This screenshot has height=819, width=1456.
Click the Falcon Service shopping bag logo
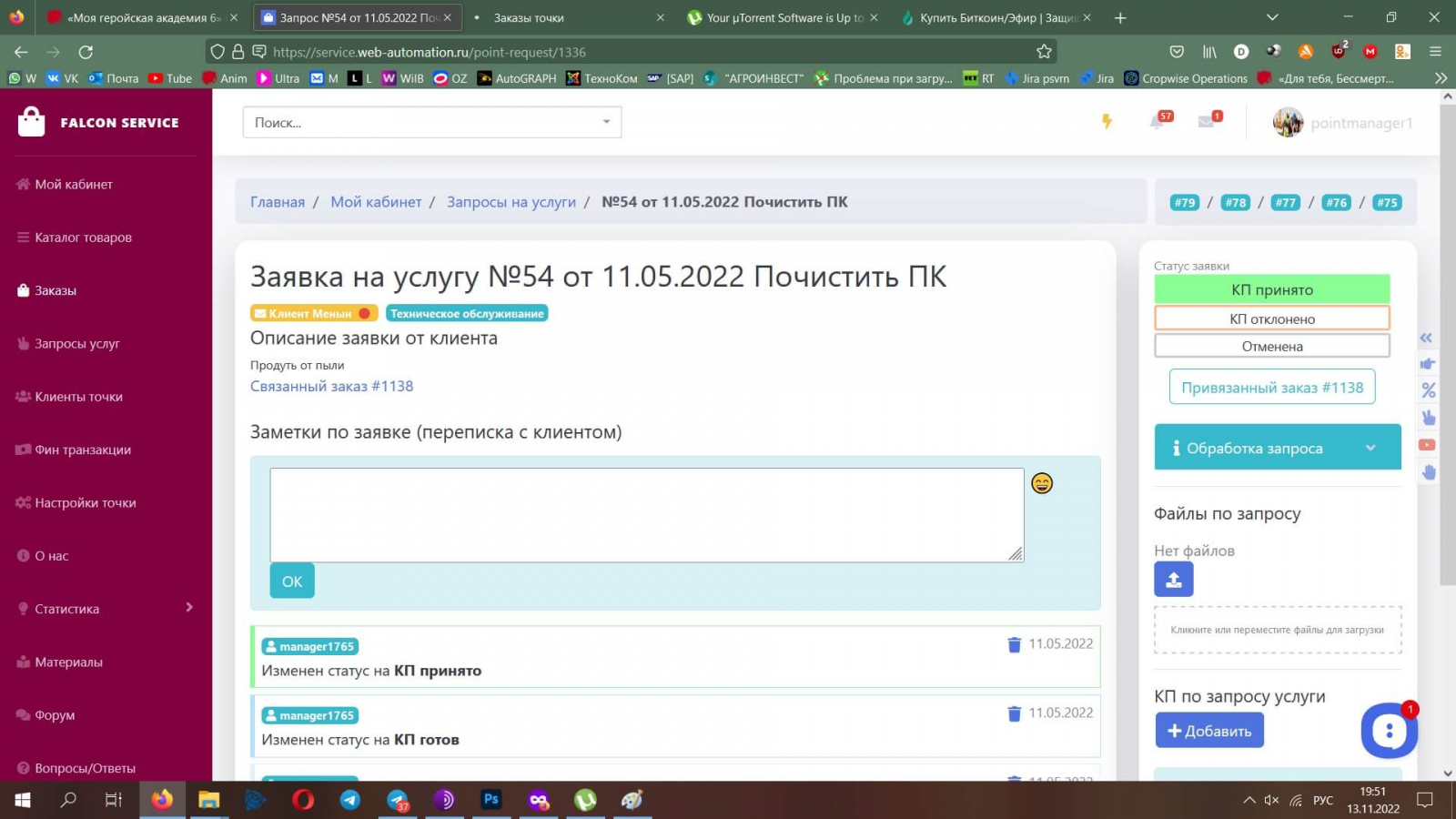point(31,122)
